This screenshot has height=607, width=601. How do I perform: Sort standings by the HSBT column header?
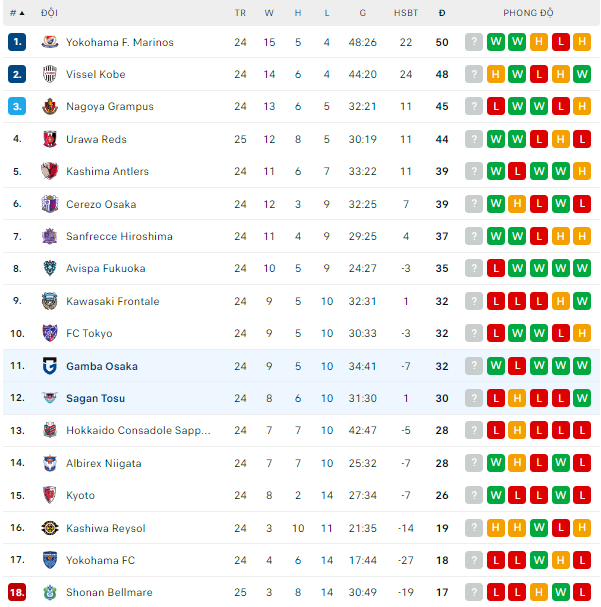[406, 13]
